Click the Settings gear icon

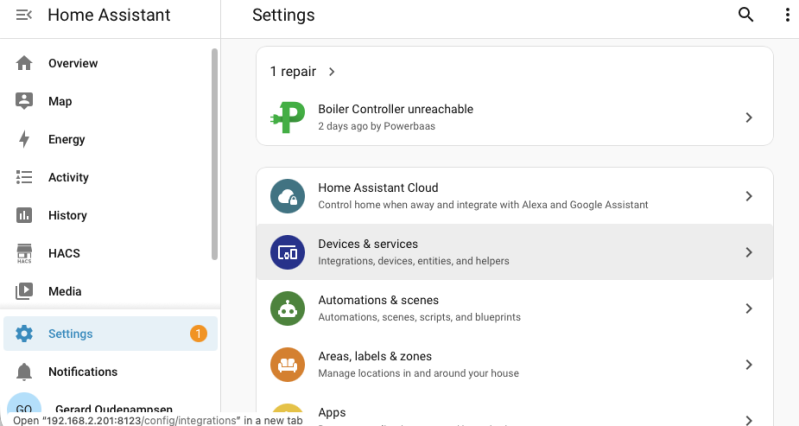tap(24, 333)
